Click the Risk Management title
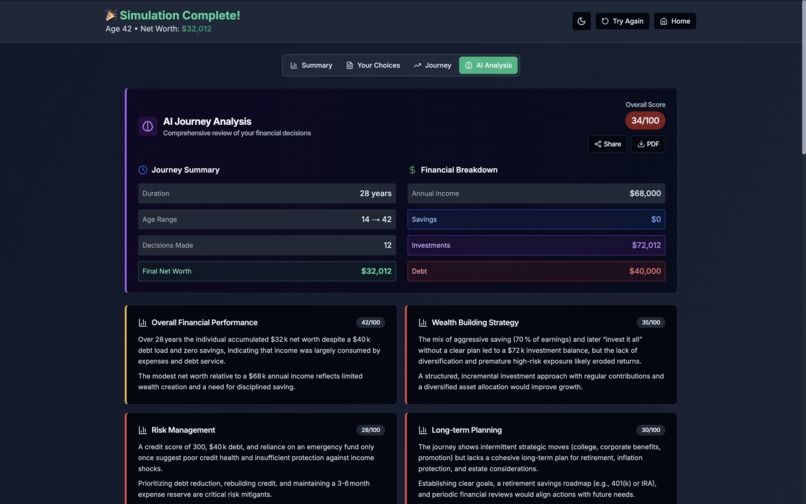 pyautogui.click(x=183, y=430)
